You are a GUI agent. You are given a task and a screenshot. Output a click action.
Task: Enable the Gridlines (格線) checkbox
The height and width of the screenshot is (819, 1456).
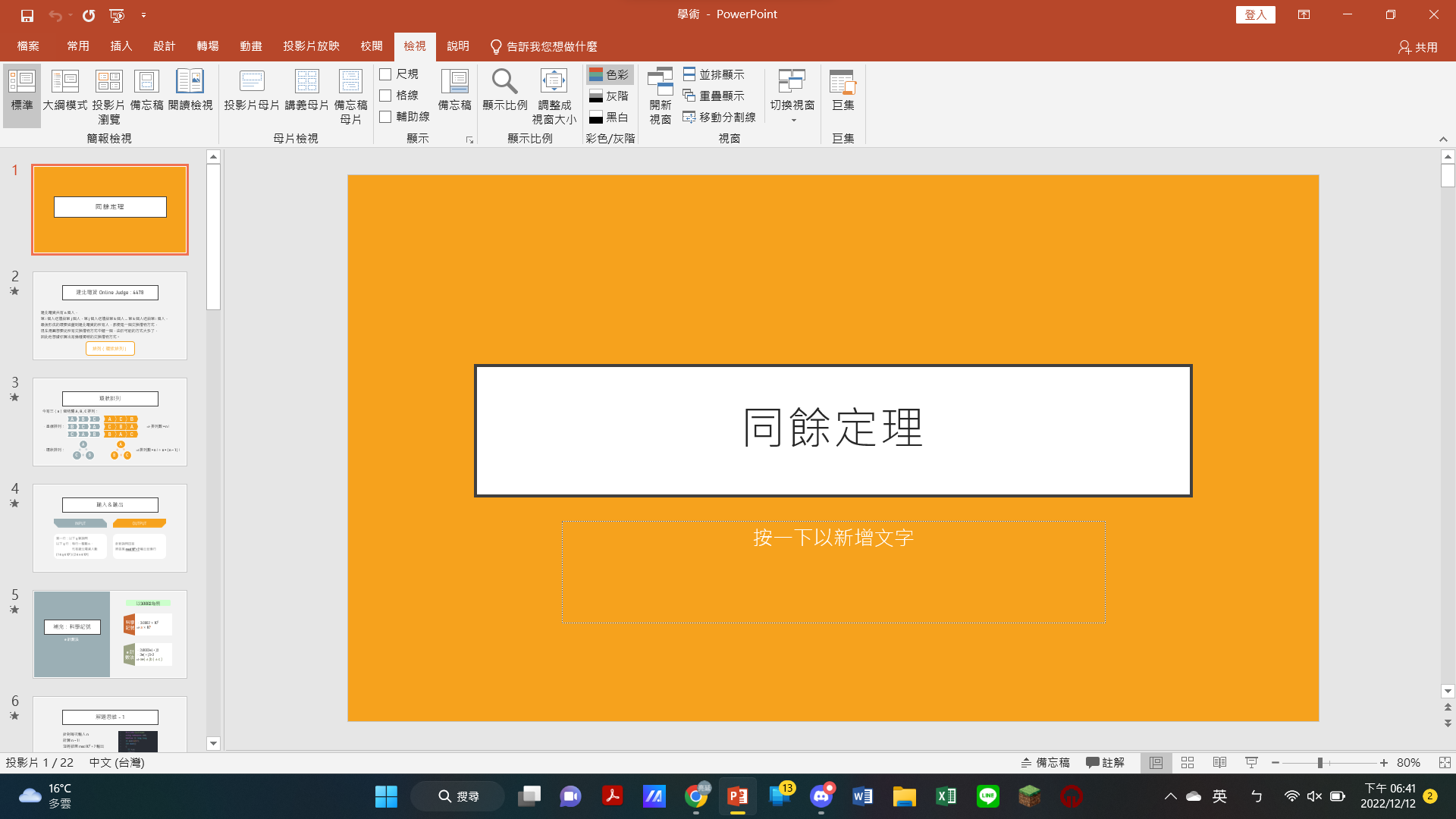pos(385,96)
